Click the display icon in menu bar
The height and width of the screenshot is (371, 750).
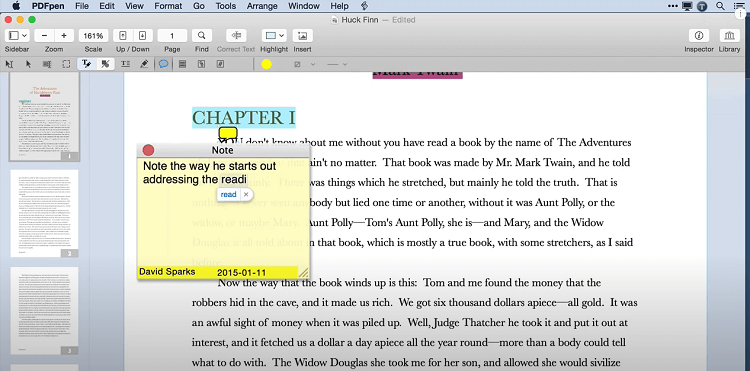[x=688, y=6]
